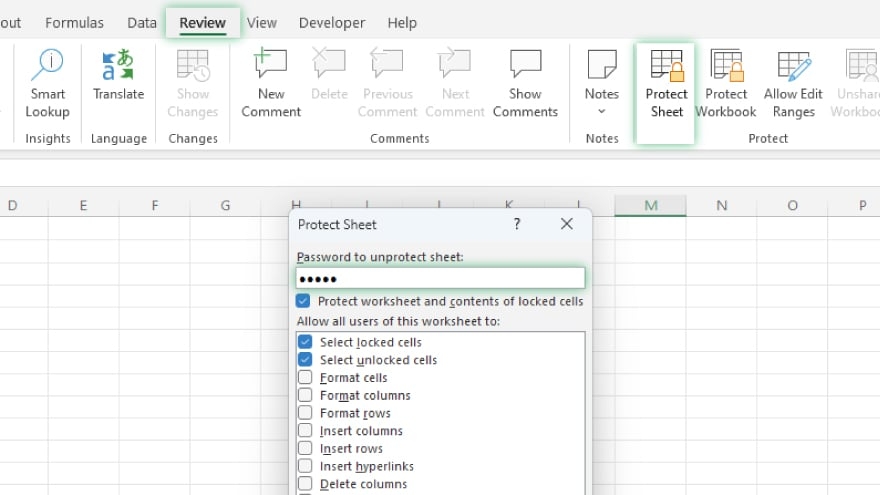This screenshot has height=495, width=880.
Task: Select column M header
Action: 650,205
